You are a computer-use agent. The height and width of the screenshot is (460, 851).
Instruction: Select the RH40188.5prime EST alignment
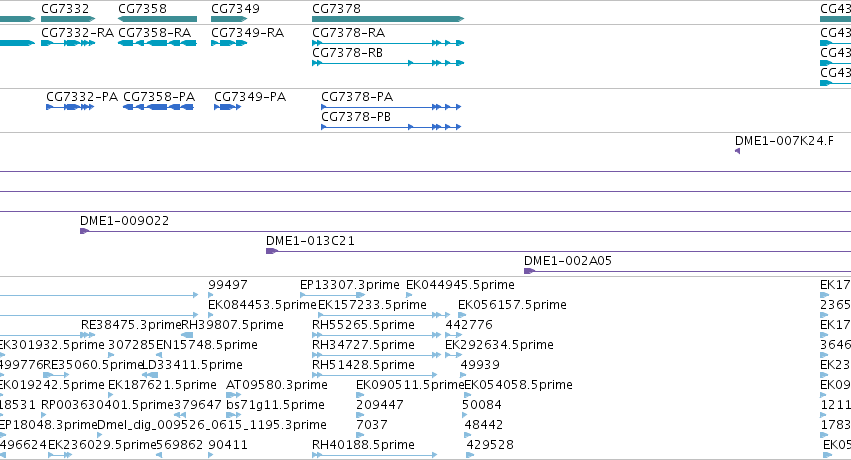(x=374, y=455)
